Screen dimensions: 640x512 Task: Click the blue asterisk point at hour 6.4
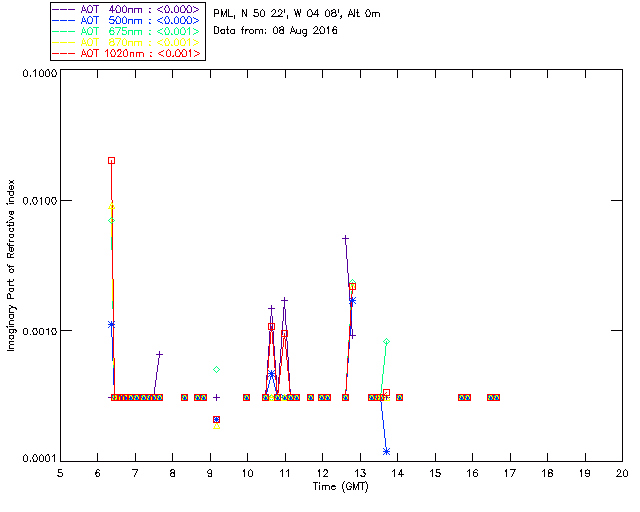pyautogui.click(x=111, y=325)
